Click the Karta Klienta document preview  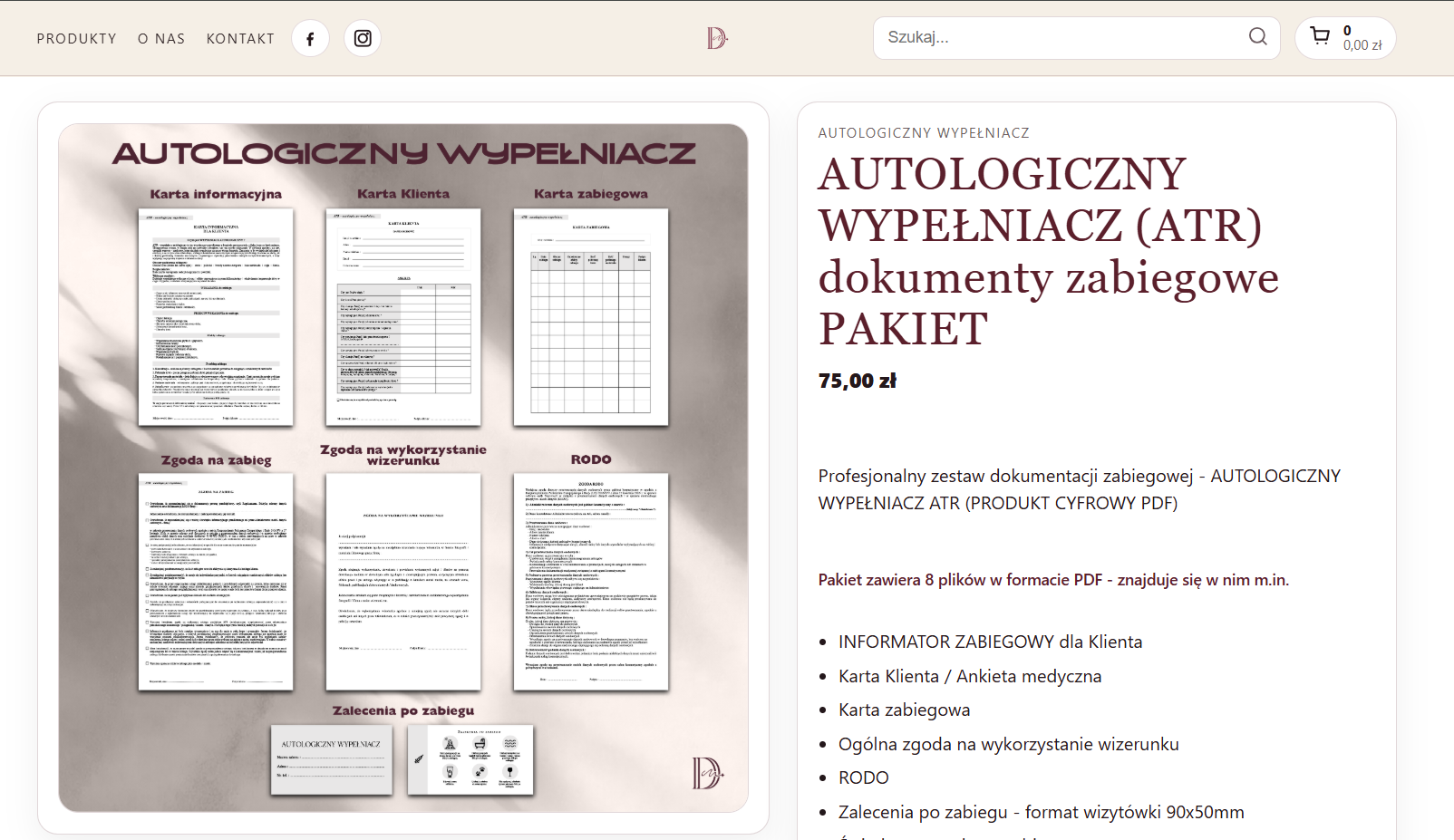click(x=403, y=317)
